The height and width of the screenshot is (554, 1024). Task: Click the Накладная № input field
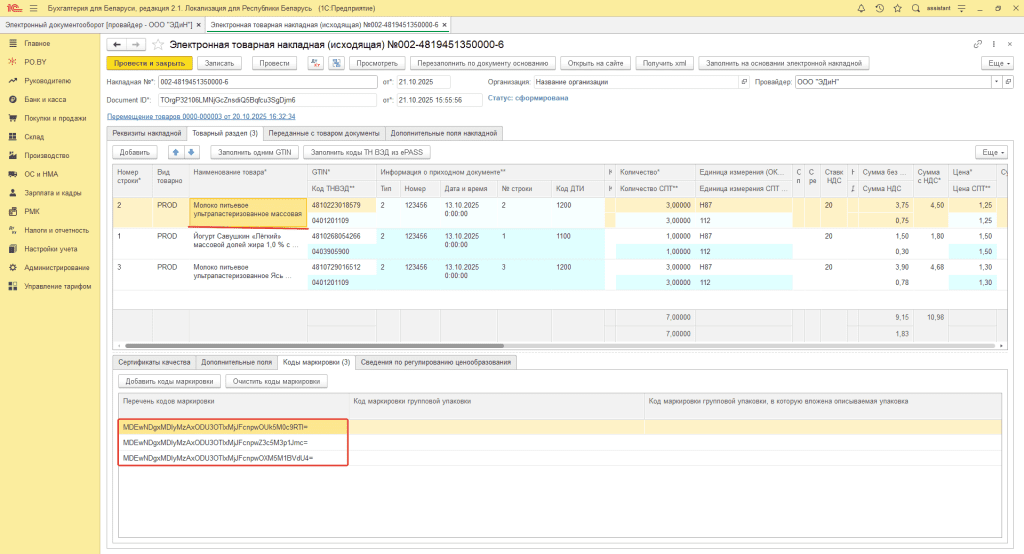267,82
